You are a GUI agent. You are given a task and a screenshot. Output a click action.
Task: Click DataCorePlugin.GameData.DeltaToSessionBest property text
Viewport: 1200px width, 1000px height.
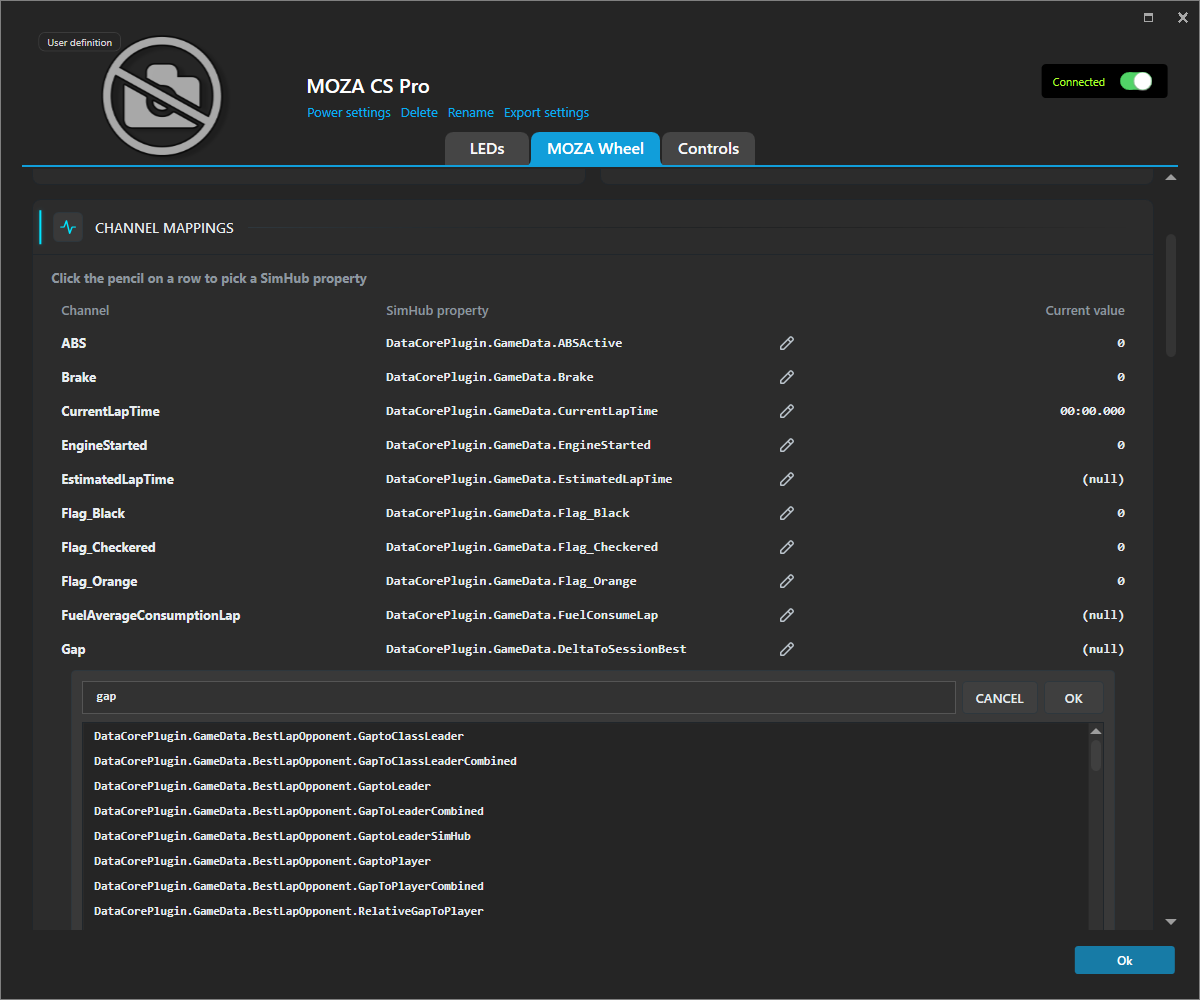click(536, 649)
